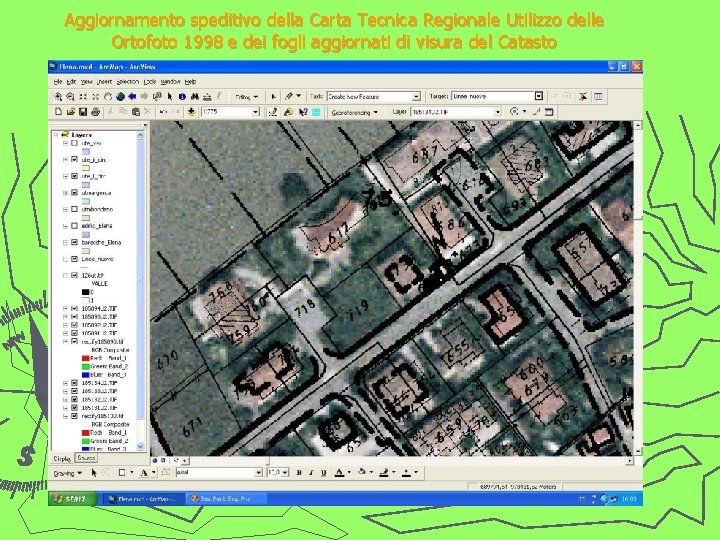Open the Task combo box

pyautogui.click(x=416, y=96)
